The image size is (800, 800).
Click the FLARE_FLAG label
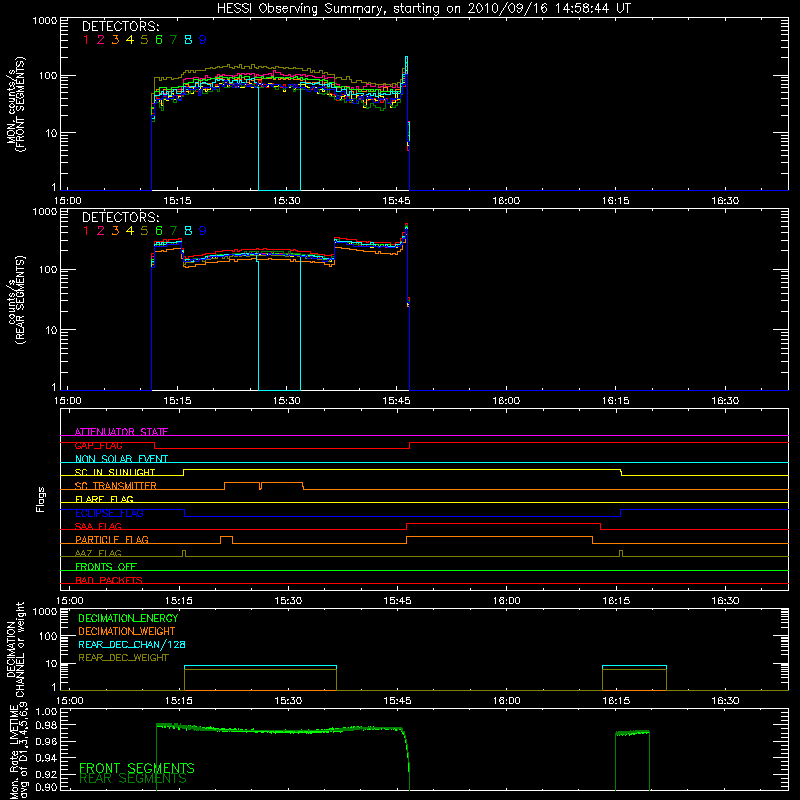pos(104,499)
